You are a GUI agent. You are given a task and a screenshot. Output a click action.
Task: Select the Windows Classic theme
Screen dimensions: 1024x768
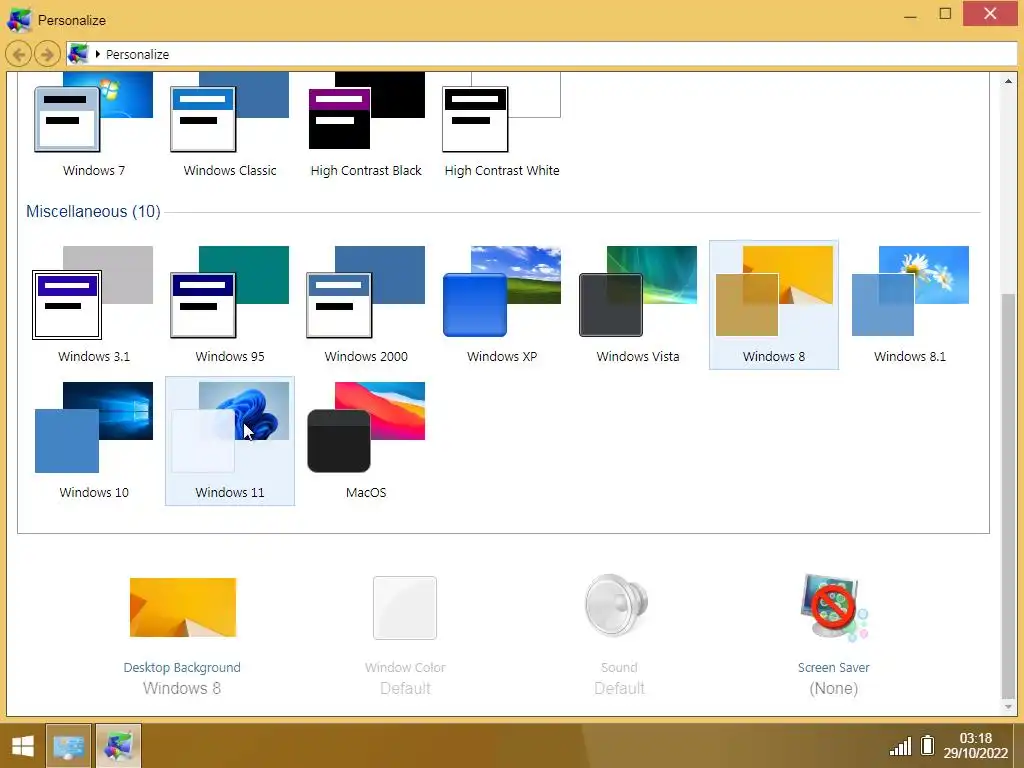[x=230, y=124]
